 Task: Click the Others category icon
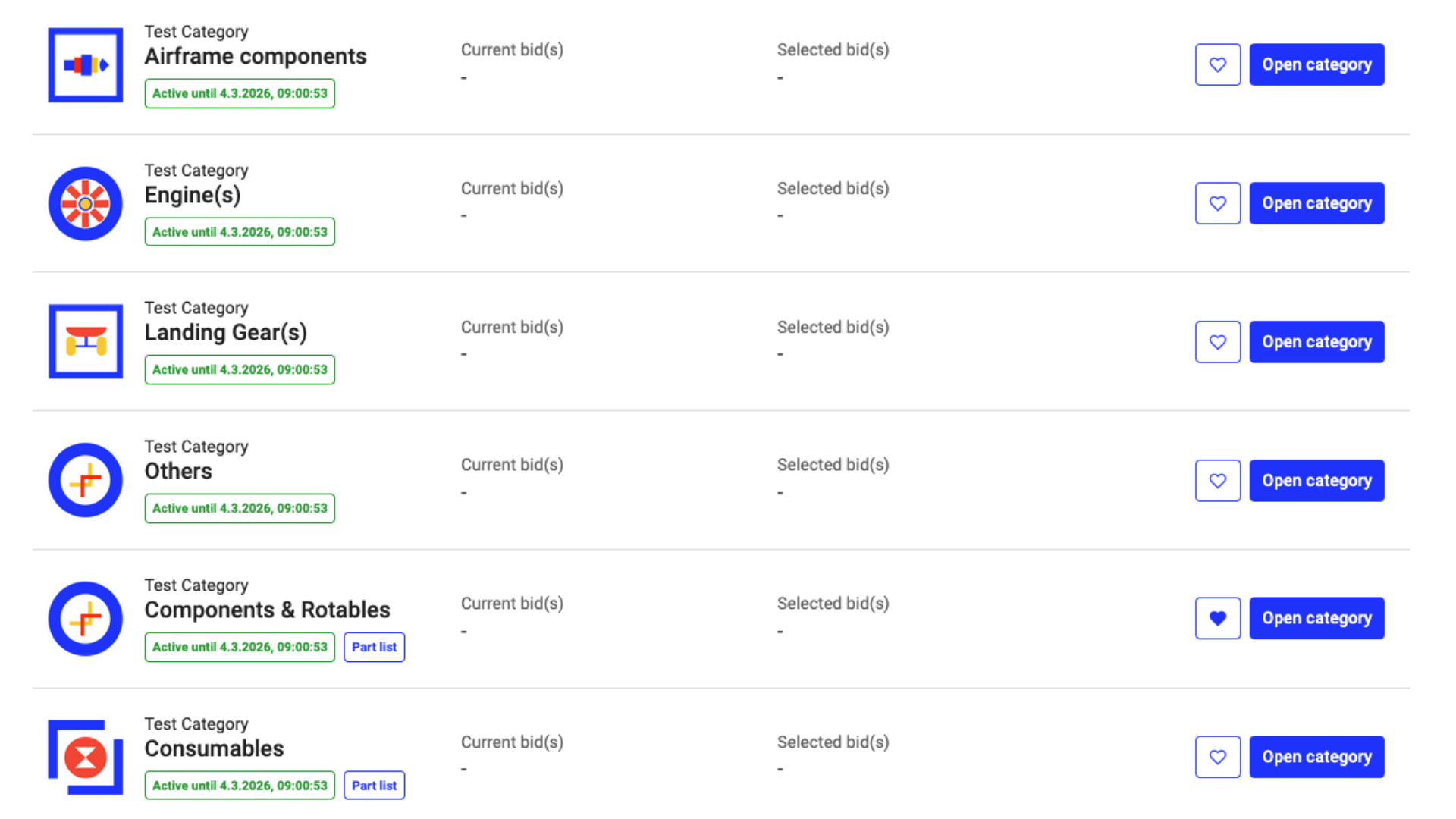85,480
